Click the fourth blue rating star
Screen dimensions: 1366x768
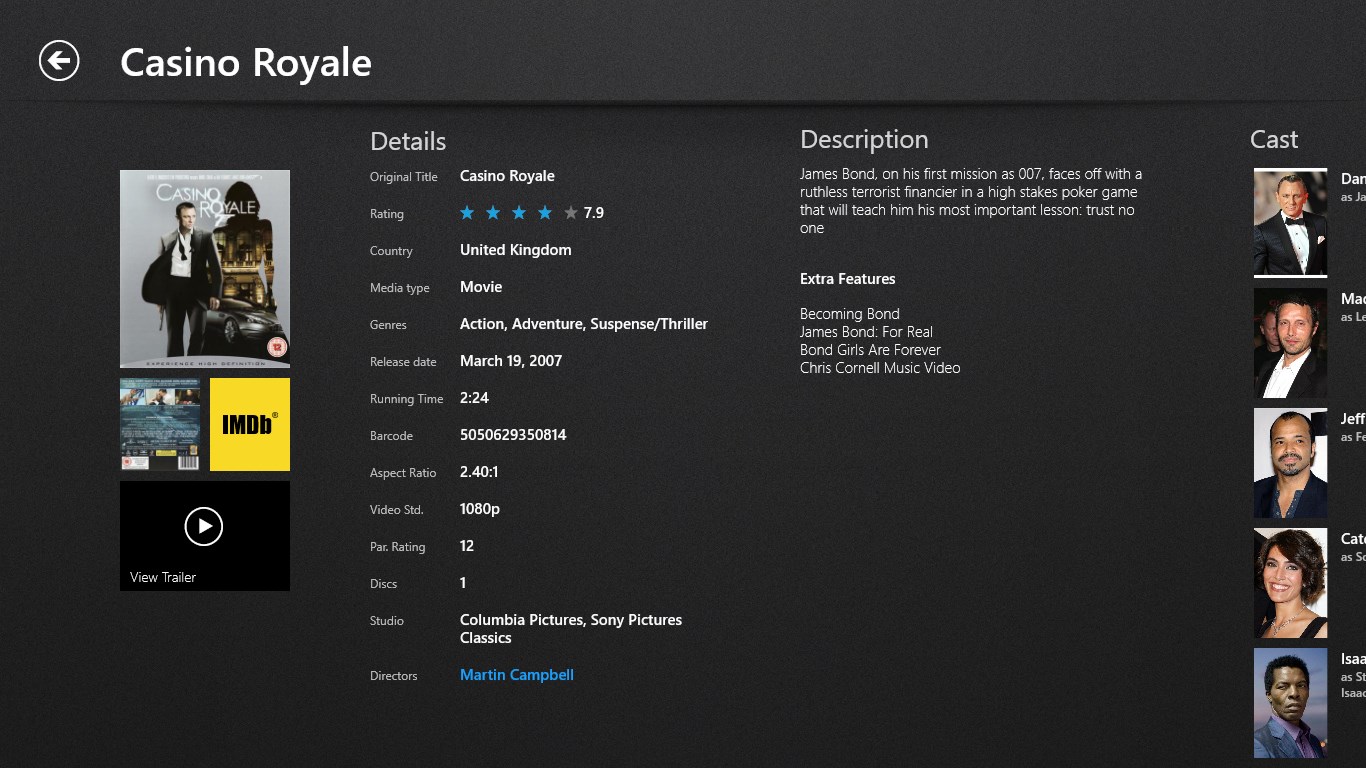point(545,212)
